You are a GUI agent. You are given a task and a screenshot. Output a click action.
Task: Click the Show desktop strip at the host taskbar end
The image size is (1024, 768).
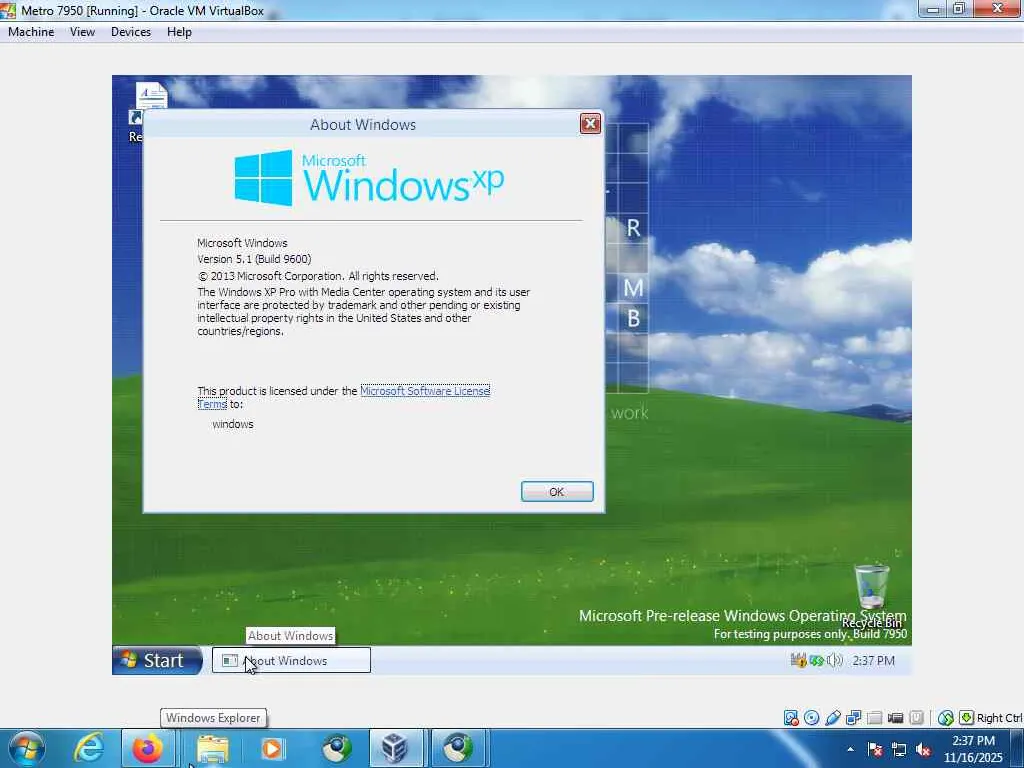1017,748
